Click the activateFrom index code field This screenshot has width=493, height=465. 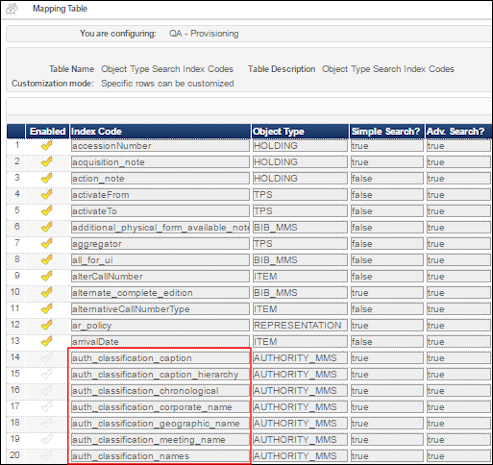160,195
